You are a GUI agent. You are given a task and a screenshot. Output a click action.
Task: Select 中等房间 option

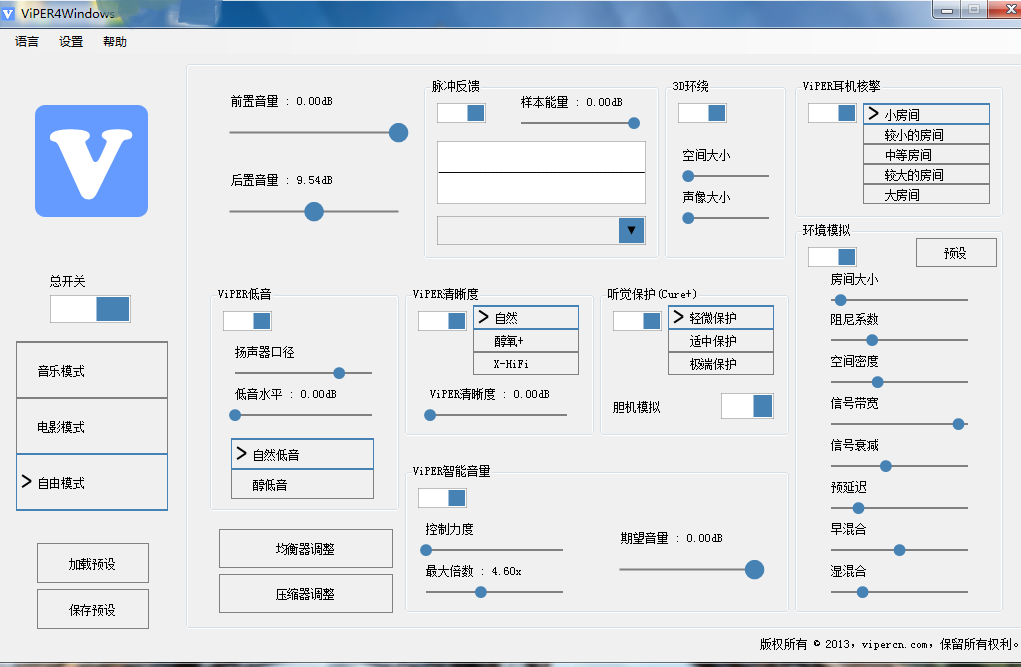(x=926, y=155)
